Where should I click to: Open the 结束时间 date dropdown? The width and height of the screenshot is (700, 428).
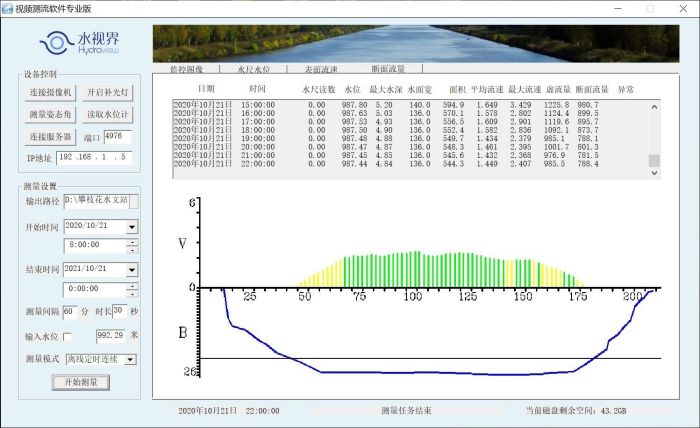(132, 270)
